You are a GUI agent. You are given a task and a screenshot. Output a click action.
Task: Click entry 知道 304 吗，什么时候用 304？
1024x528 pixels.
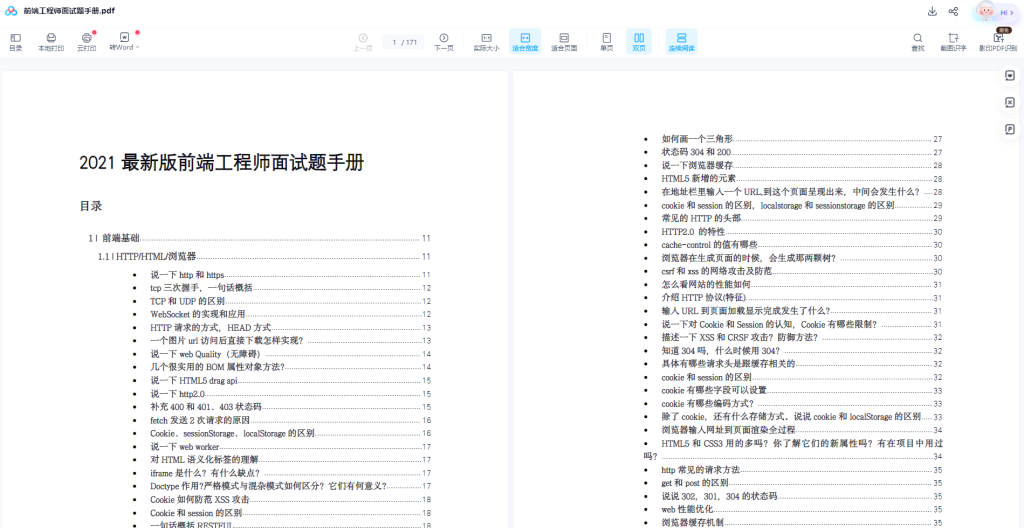[x=802, y=351]
